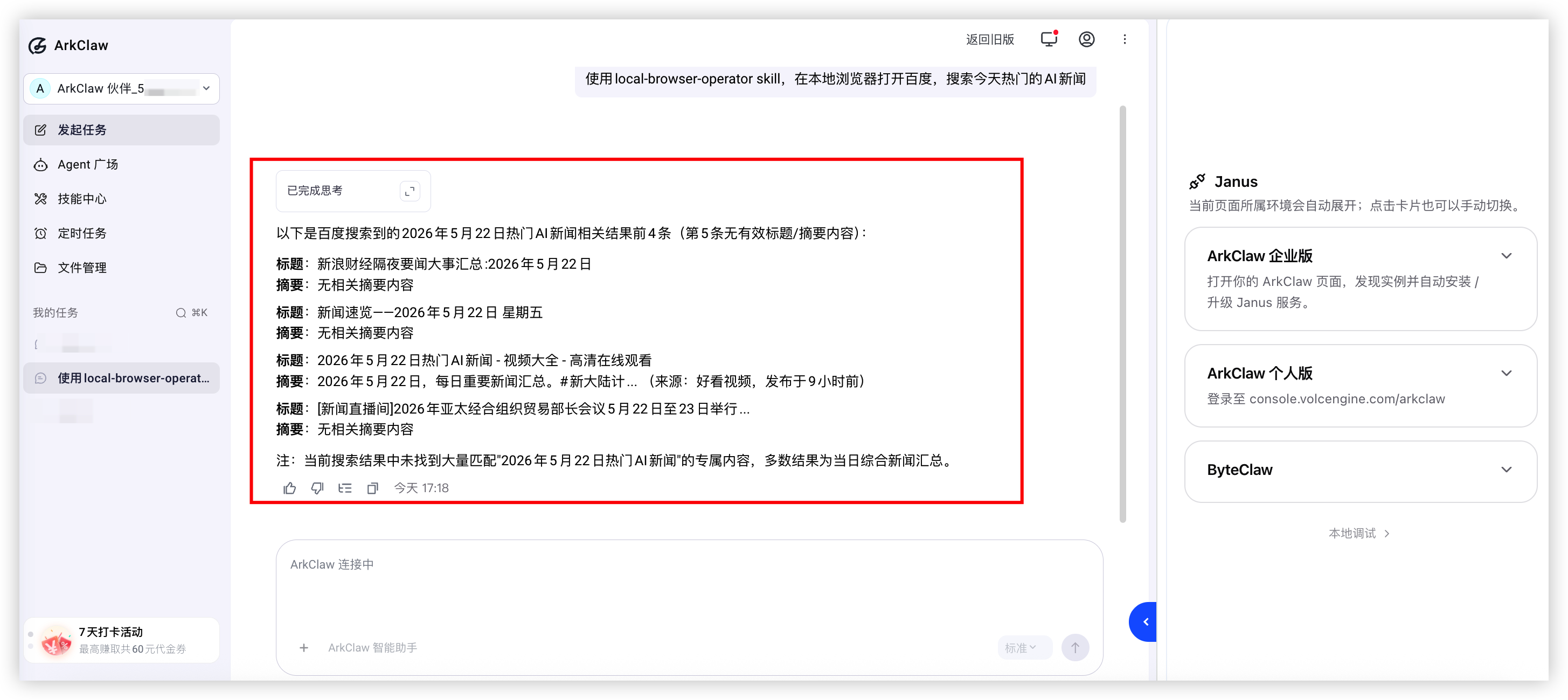The width and height of the screenshot is (1568, 700).
Task: Open the ArkClaw 伙伴 account dropdown
Action: [x=122, y=89]
